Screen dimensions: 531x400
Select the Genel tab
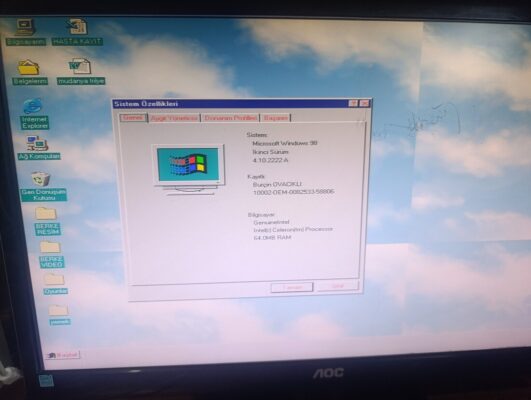(x=133, y=118)
